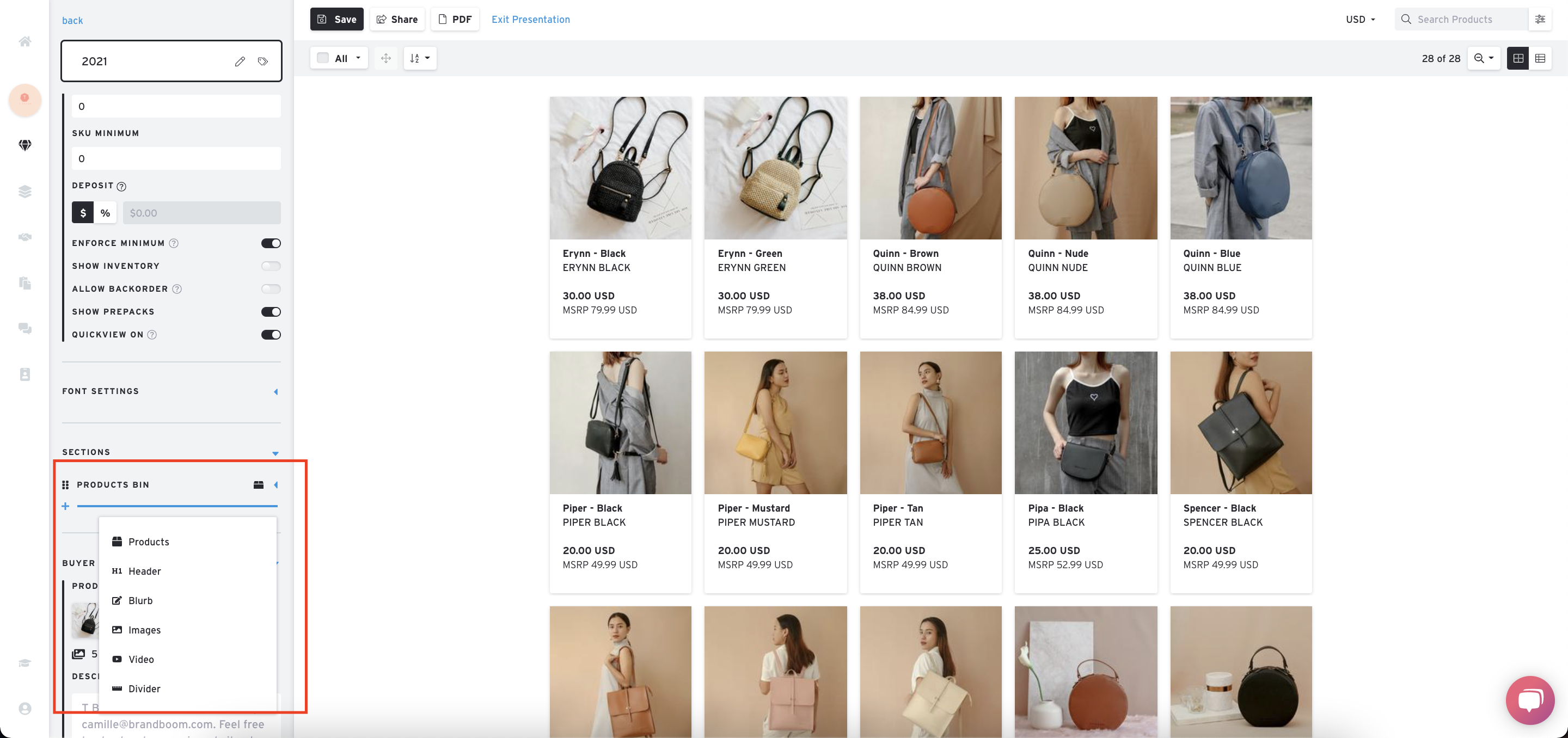Choose Divider from add menu
This screenshot has width=1568, height=738.
click(x=187, y=688)
